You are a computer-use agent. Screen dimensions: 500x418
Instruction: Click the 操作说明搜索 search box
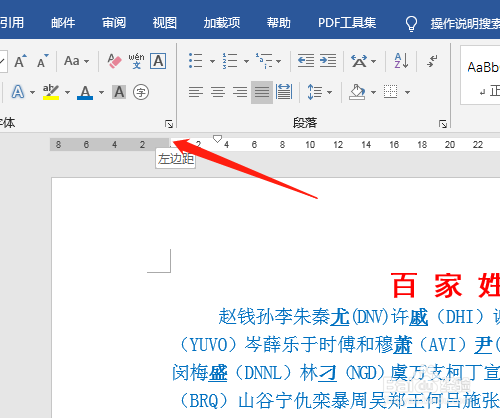[x=465, y=23]
